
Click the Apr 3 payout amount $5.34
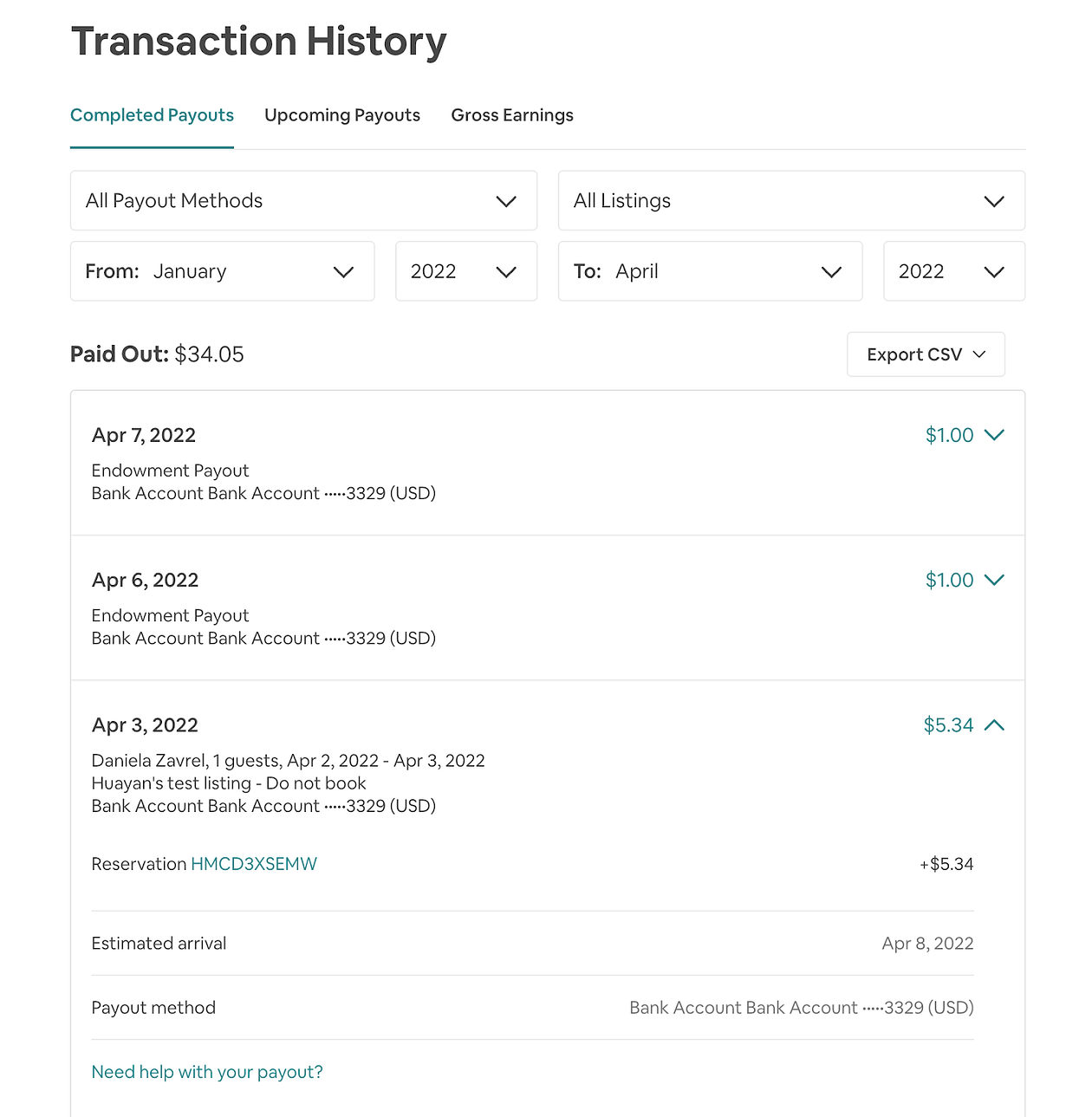pyautogui.click(x=948, y=725)
